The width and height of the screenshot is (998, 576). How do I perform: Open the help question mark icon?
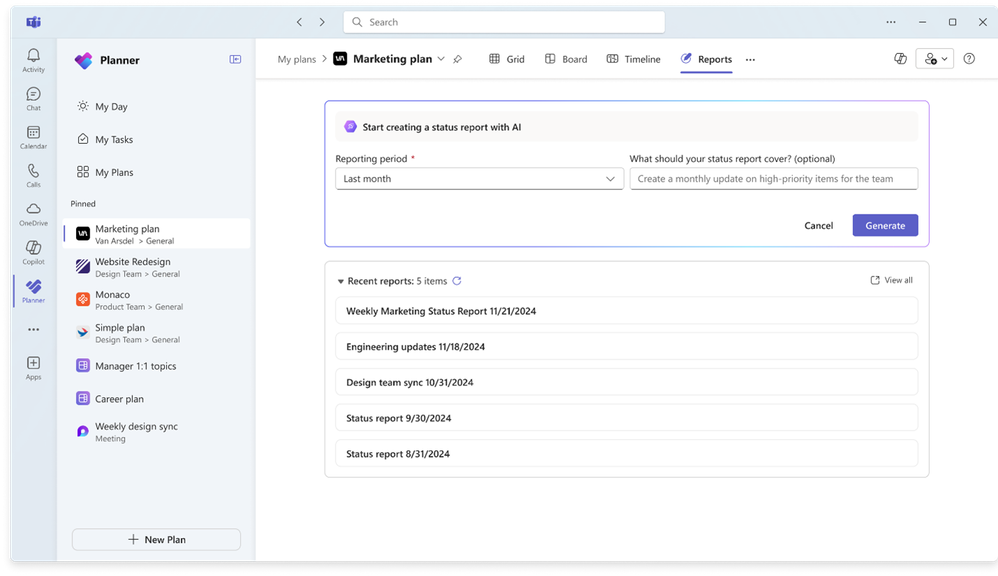click(969, 59)
